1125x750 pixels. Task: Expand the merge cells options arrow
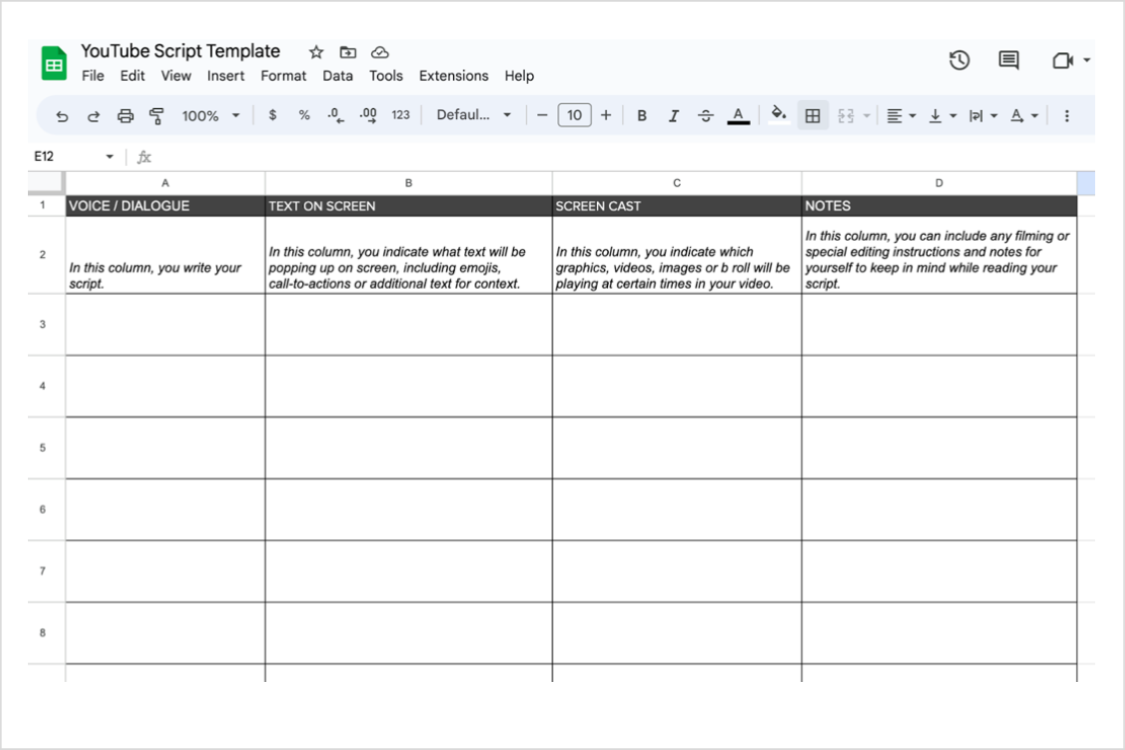click(x=866, y=116)
